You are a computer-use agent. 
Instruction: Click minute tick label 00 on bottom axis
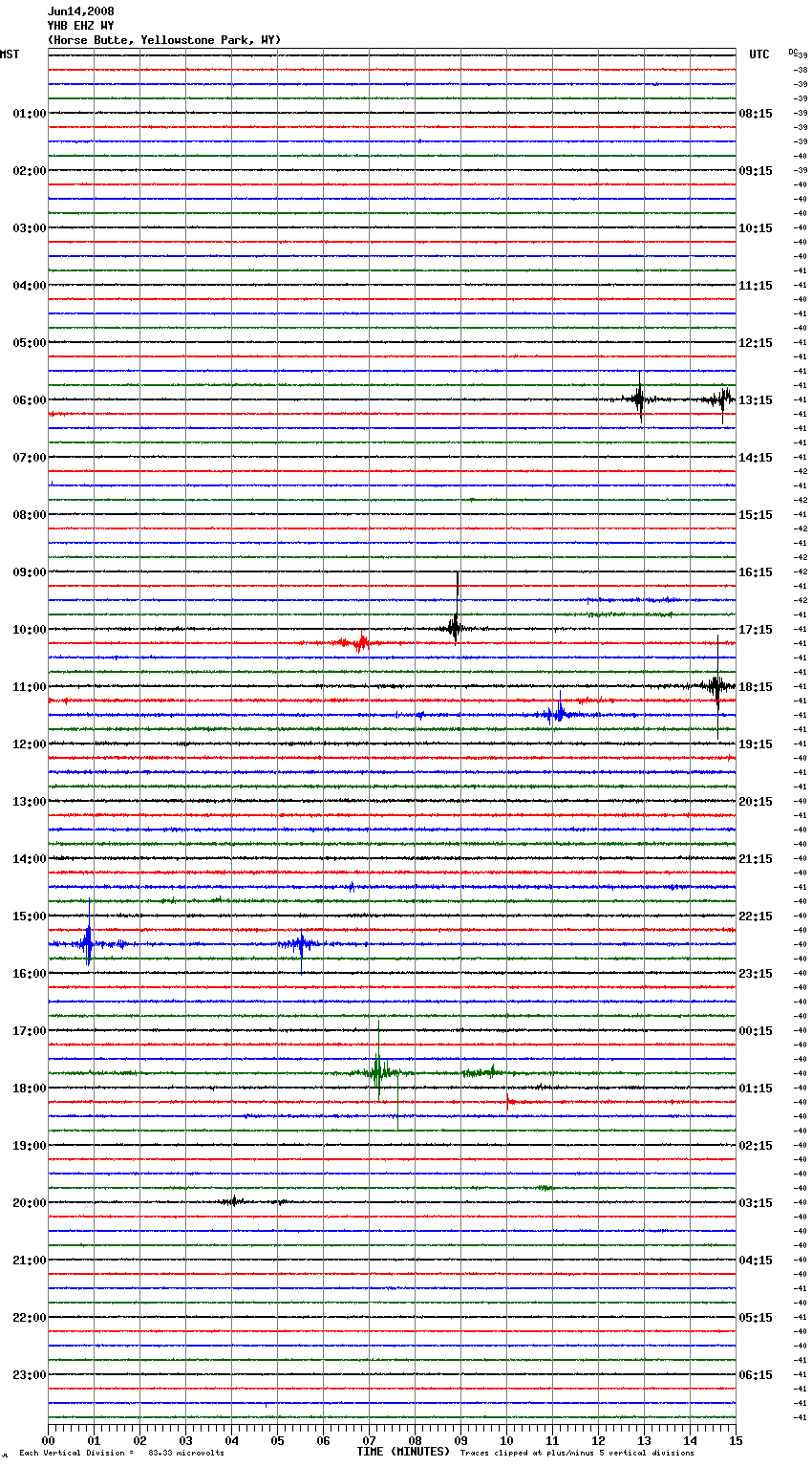tap(48, 1441)
